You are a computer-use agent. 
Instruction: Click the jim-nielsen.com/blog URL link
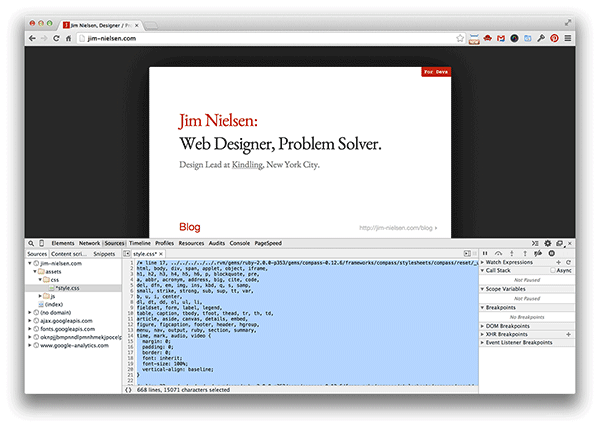(x=398, y=228)
